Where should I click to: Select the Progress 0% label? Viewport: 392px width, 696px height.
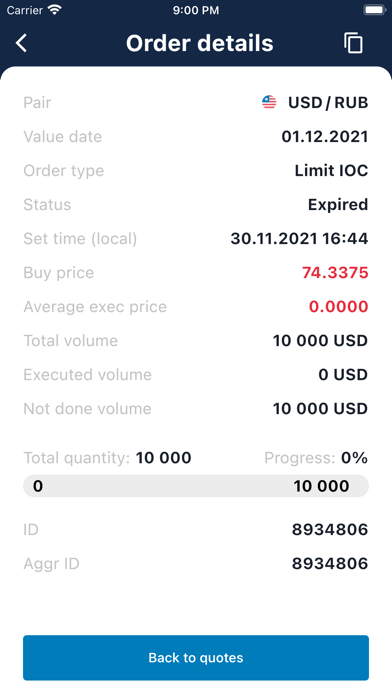316,458
